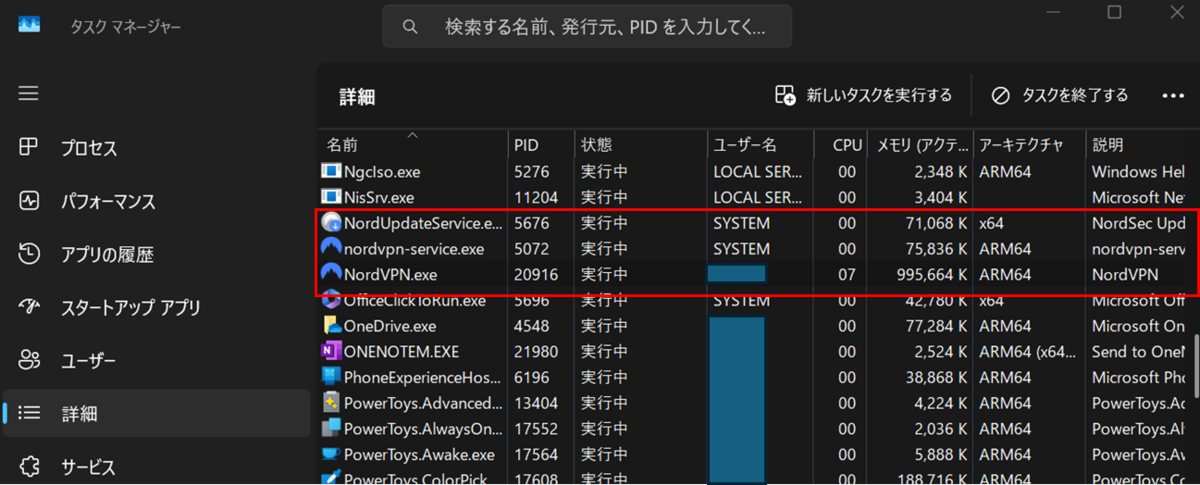Viewport: 1200px width, 485px height.
Task: Click the 詳細 sidebar list icon
Action: point(29,413)
